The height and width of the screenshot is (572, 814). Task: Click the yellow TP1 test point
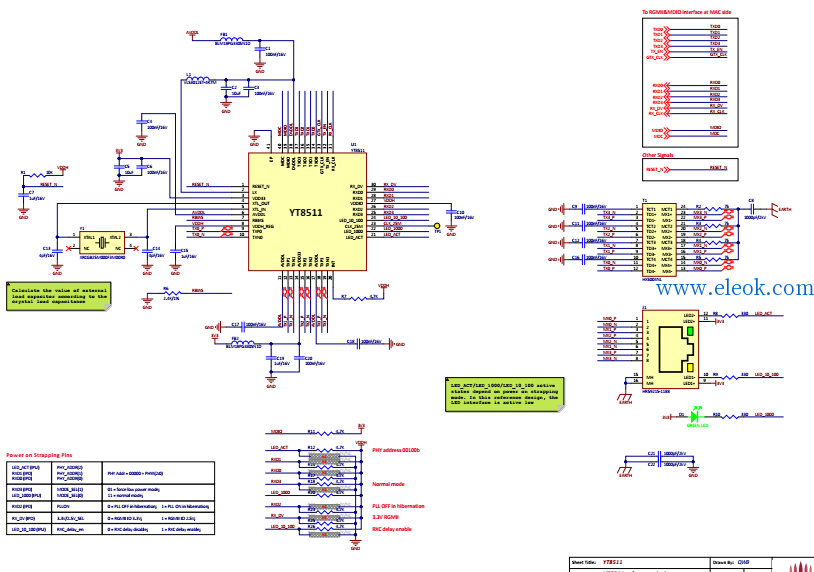(437, 226)
